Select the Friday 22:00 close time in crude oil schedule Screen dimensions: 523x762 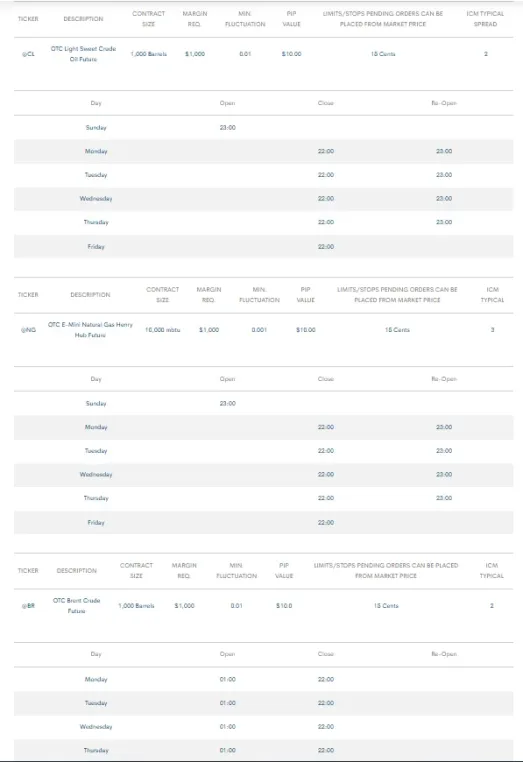click(x=326, y=247)
